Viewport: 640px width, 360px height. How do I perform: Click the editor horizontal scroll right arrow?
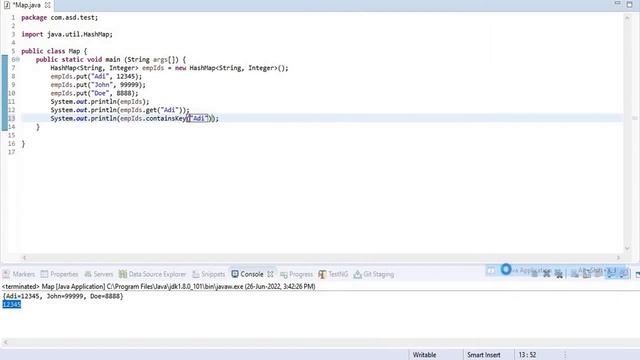[618, 258]
